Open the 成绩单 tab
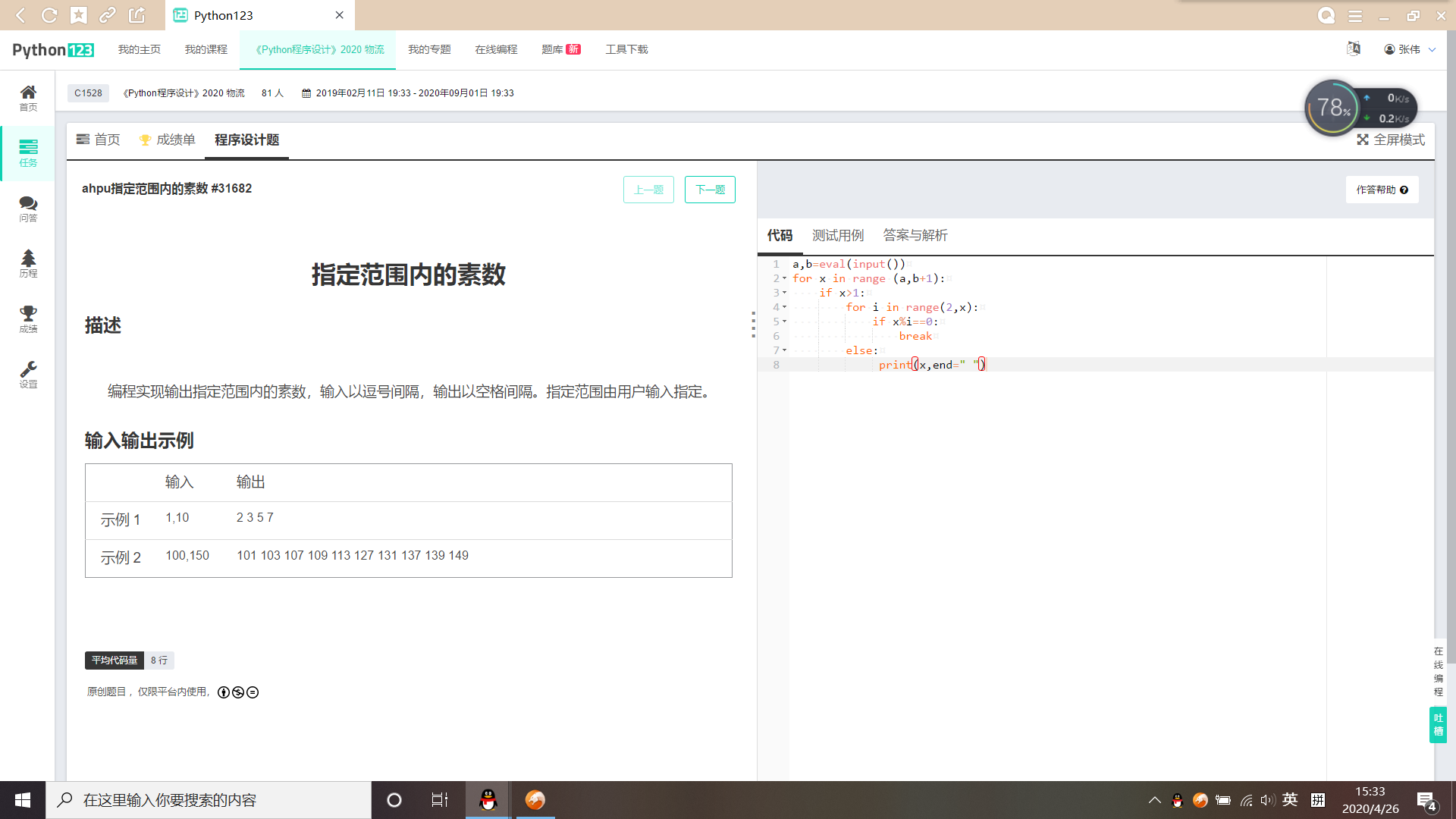 [x=168, y=140]
